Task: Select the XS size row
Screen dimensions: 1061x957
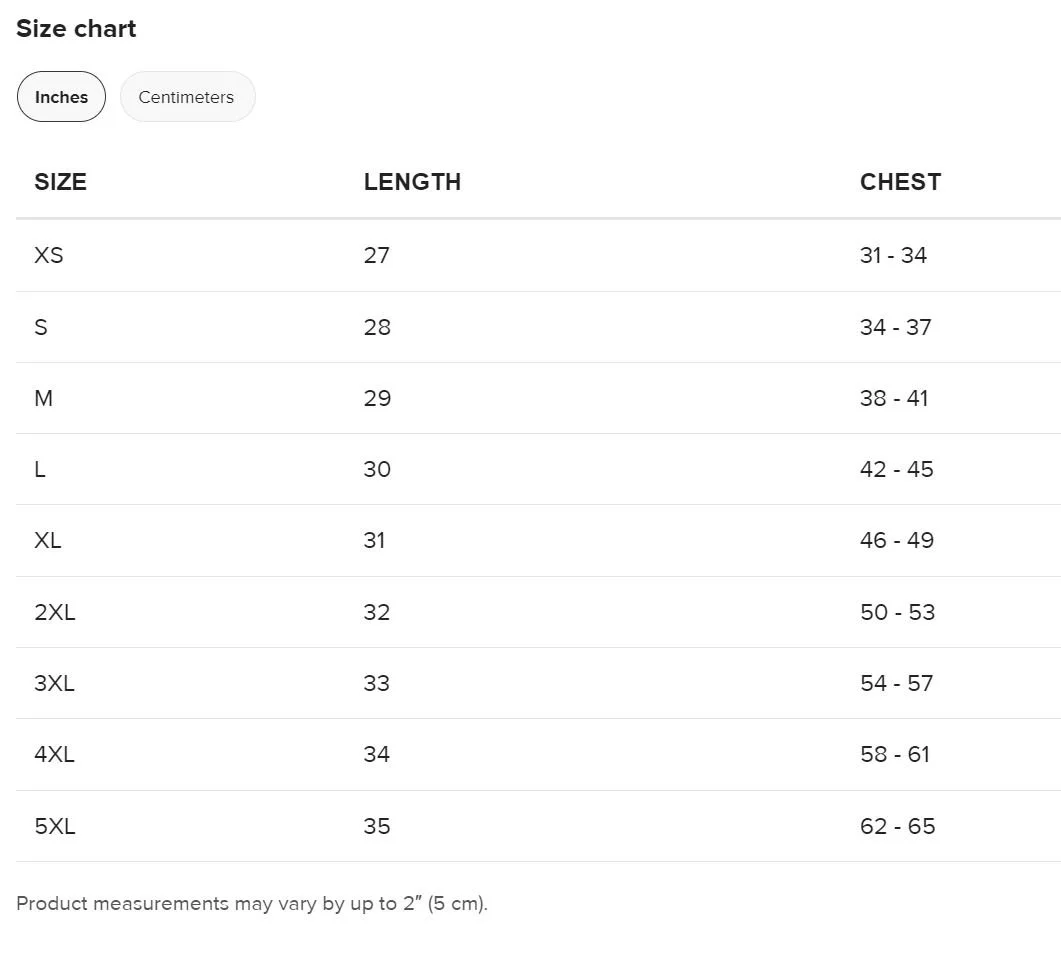Action: tap(538, 255)
